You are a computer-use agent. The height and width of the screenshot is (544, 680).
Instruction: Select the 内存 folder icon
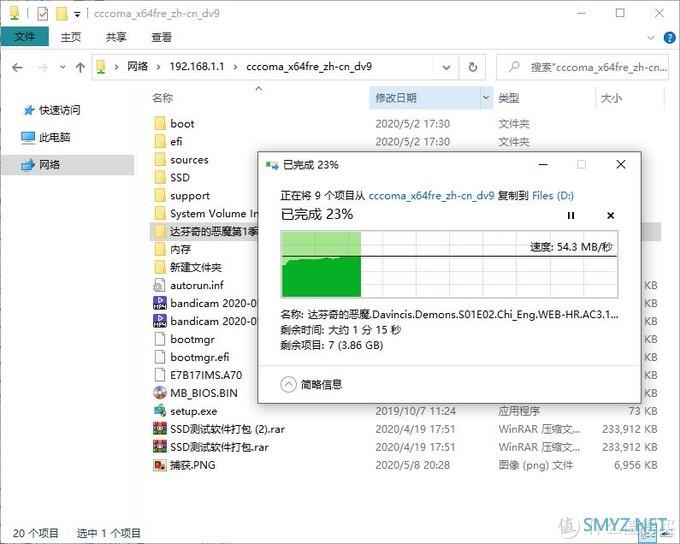tap(160, 249)
